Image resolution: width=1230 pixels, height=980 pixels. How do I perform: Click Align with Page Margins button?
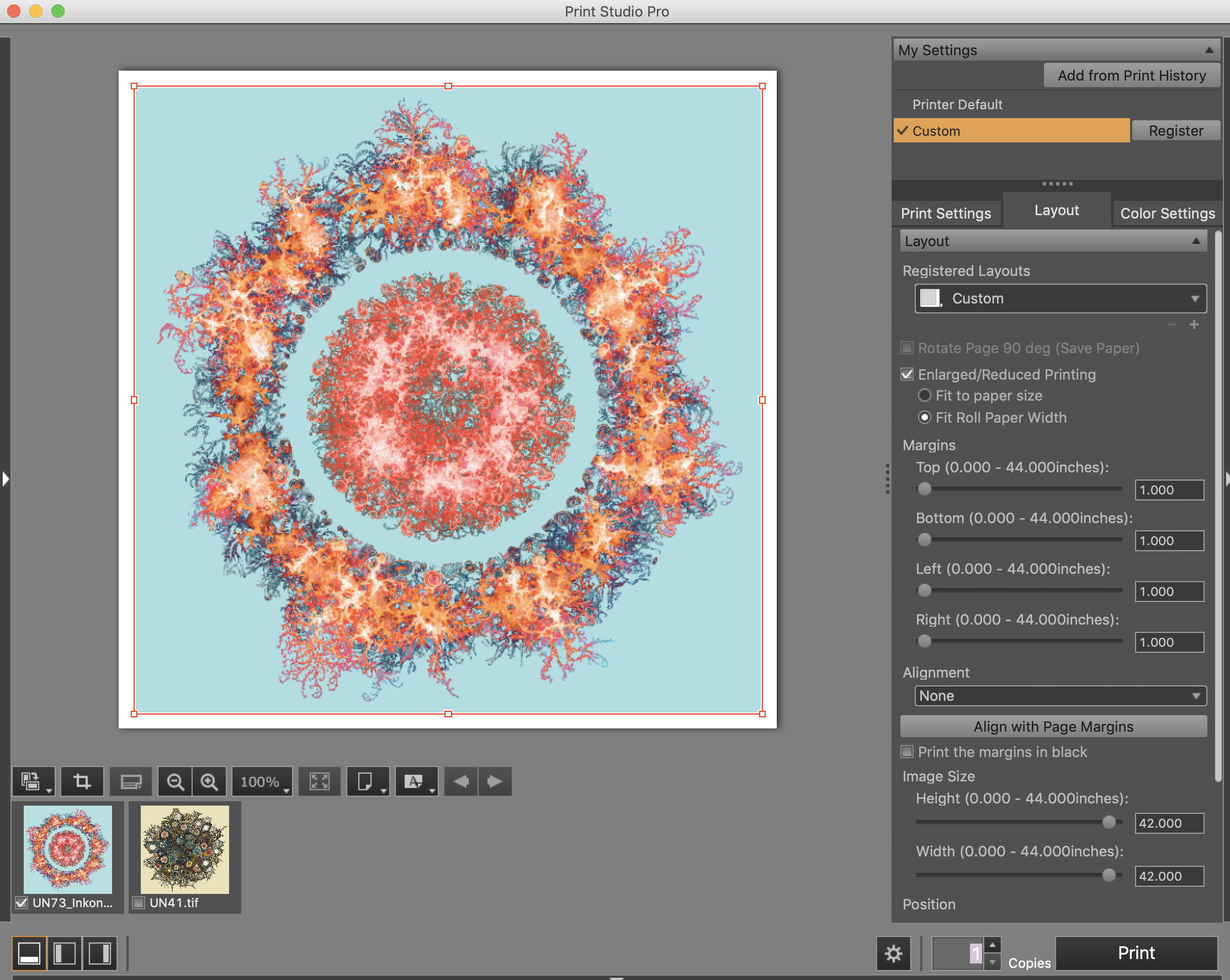click(1053, 726)
